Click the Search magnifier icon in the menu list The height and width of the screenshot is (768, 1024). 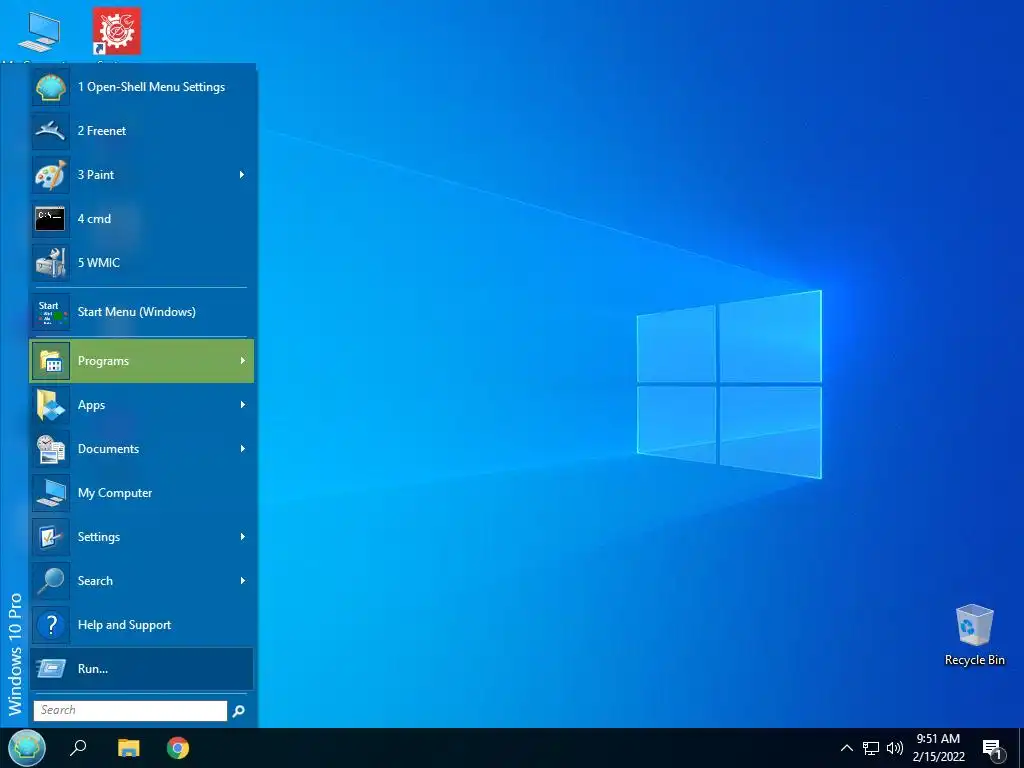pos(50,581)
